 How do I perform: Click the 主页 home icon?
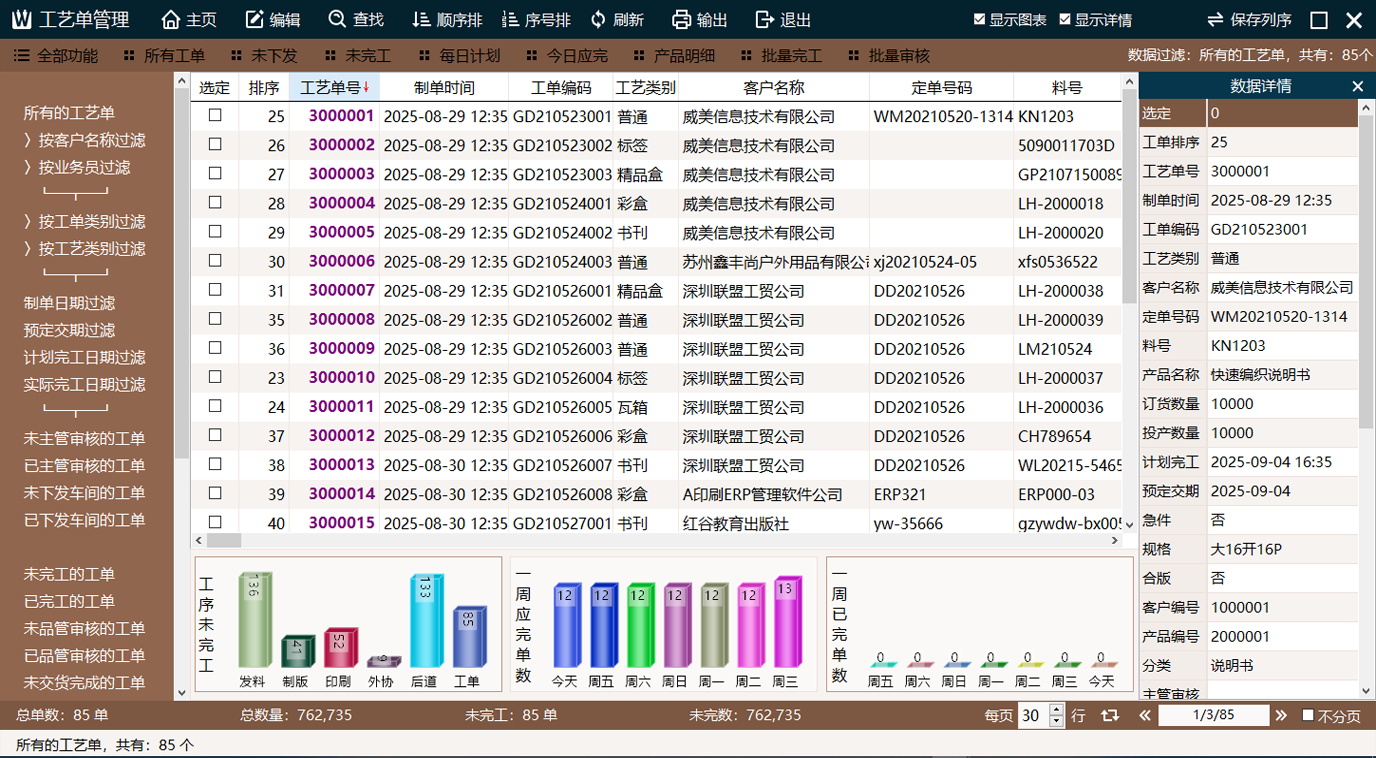[171, 20]
